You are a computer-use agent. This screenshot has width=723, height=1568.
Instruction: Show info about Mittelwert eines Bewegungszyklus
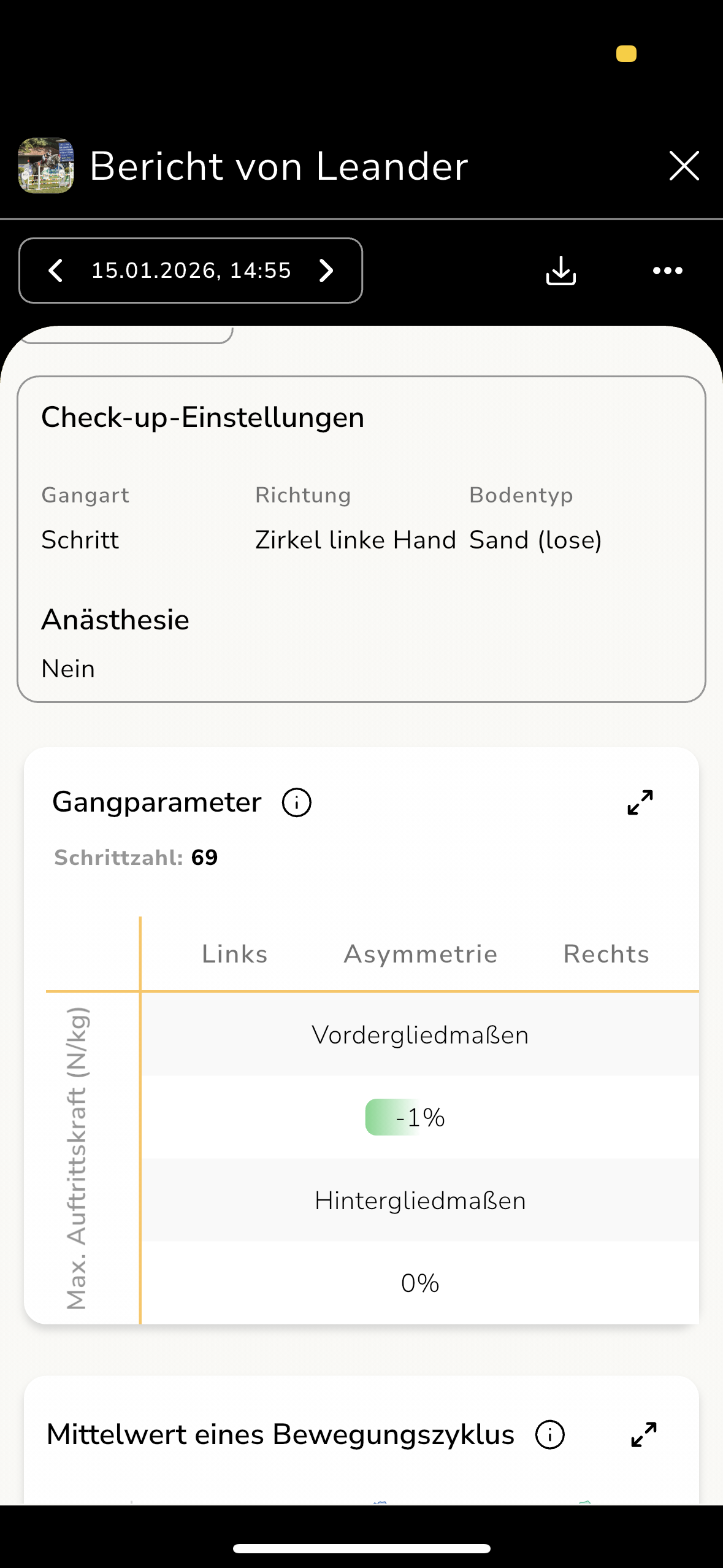[549, 1435]
